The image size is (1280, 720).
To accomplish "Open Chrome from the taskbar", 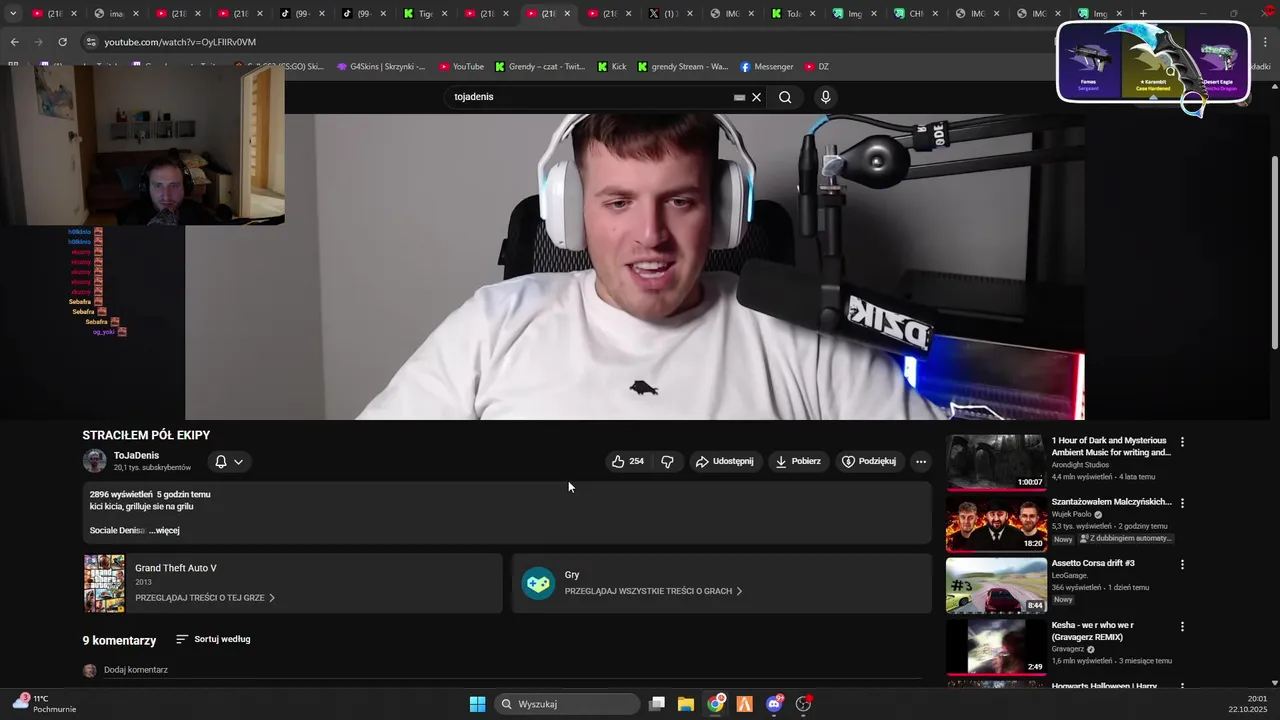I will pyautogui.click(x=716, y=704).
